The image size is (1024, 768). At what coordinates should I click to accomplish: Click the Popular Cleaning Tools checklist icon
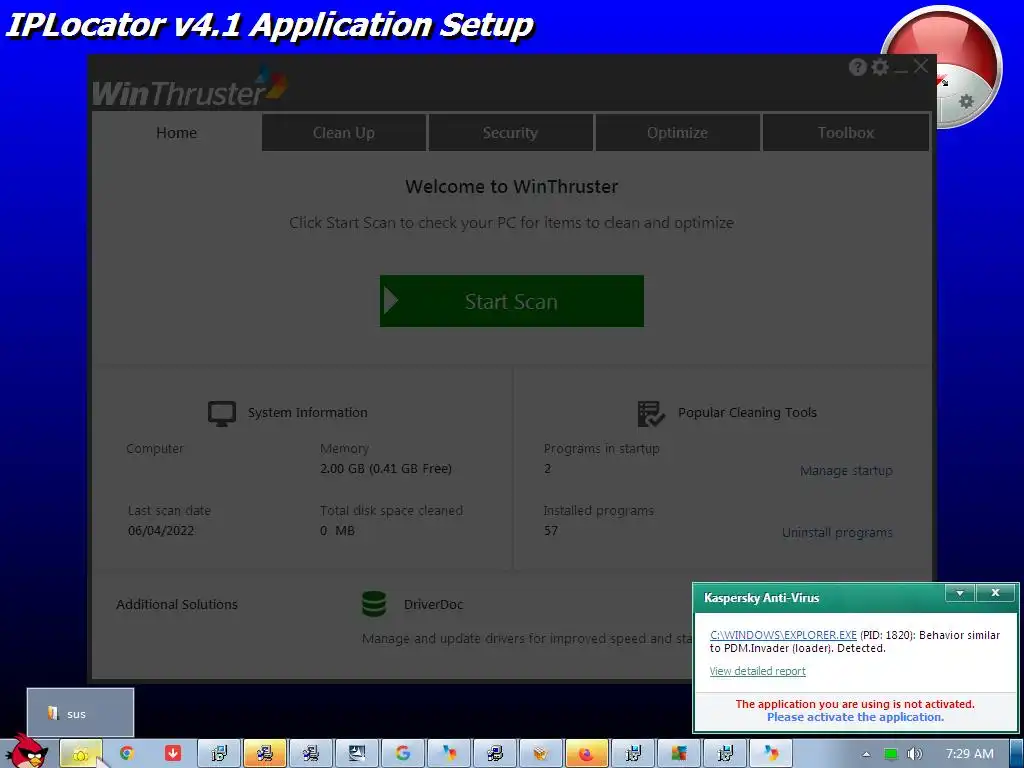tap(650, 413)
